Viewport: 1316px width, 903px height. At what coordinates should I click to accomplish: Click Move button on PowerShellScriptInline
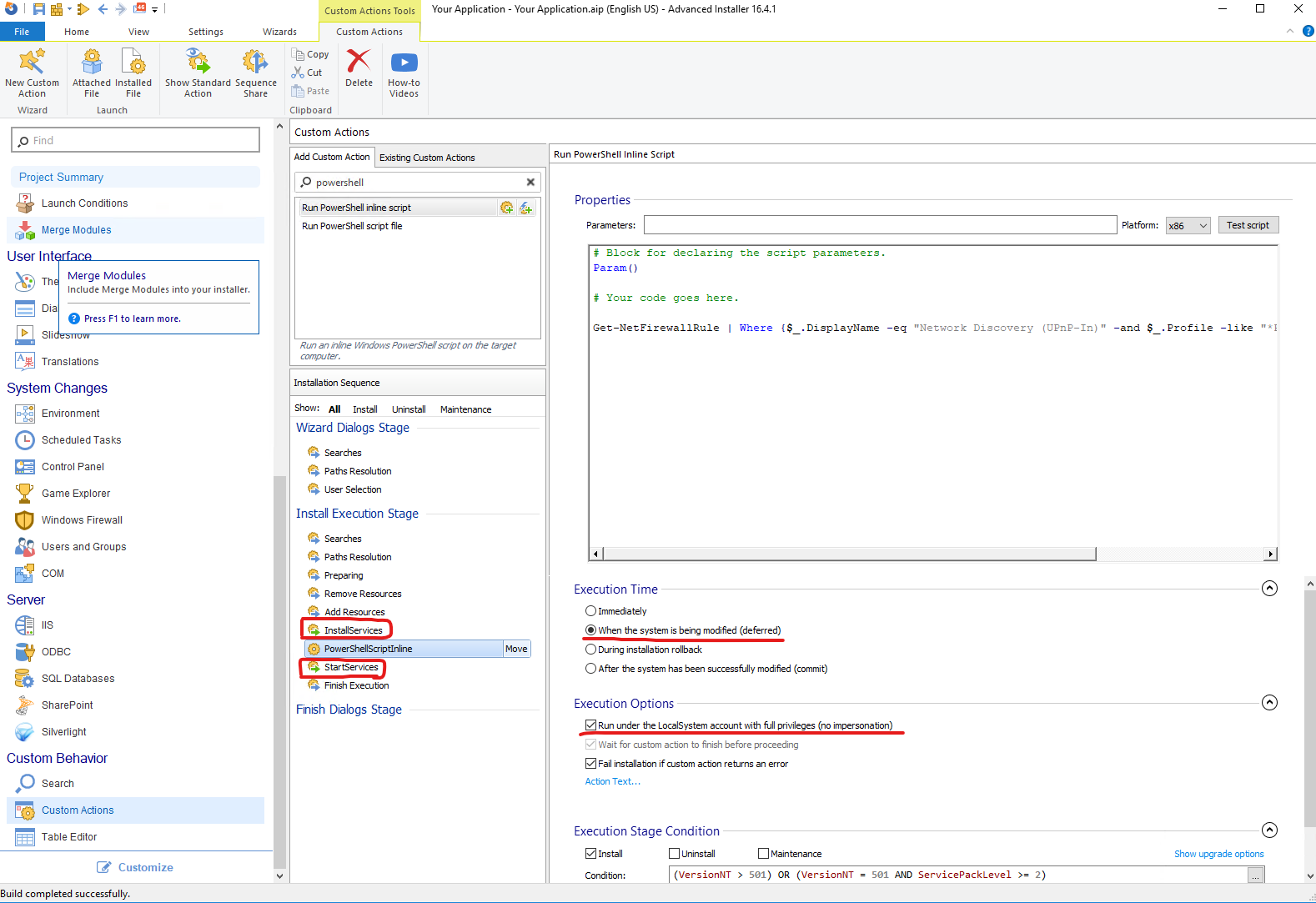click(516, 649)
